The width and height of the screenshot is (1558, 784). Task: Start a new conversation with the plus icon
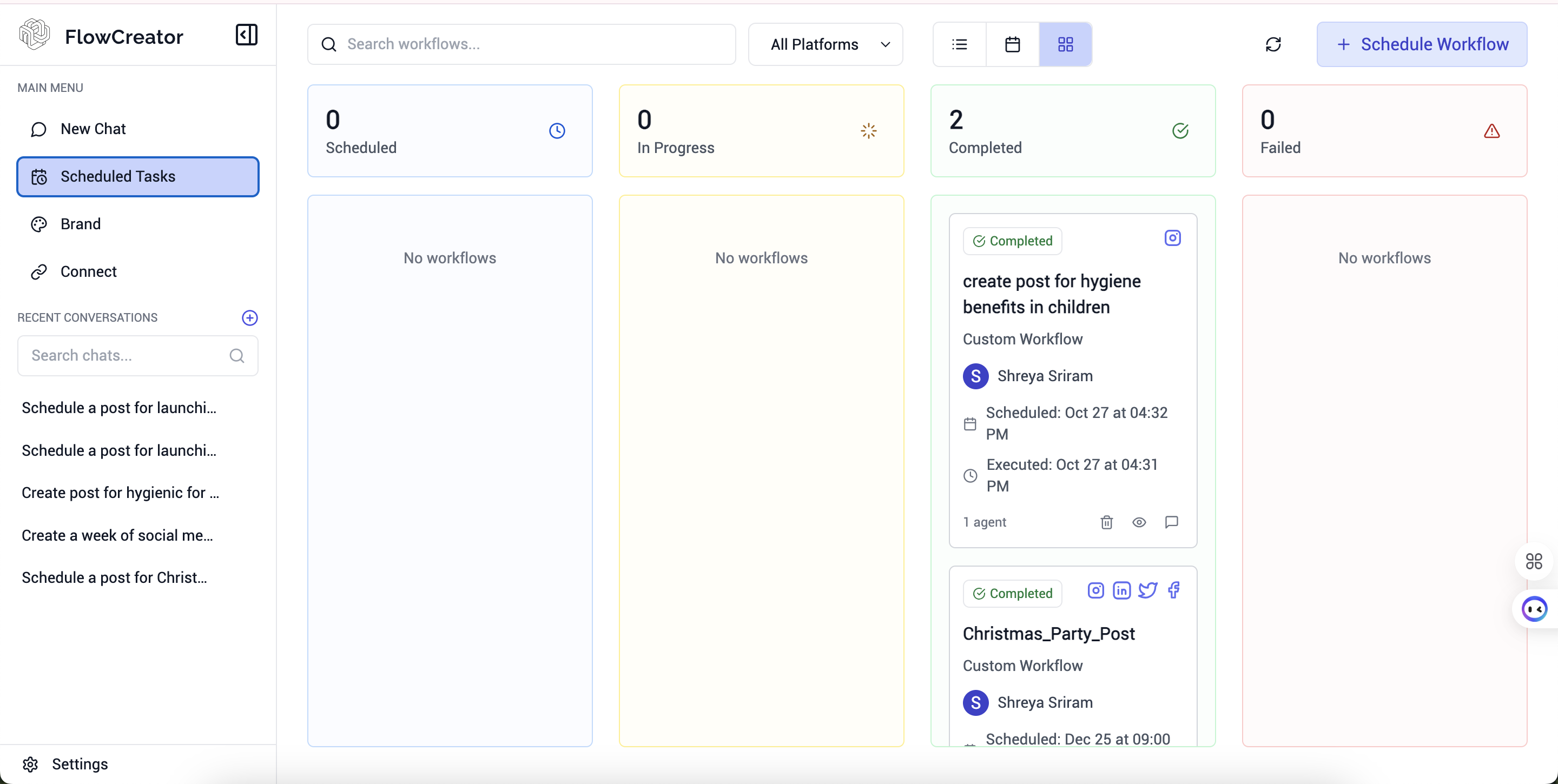tap(249, 317)
